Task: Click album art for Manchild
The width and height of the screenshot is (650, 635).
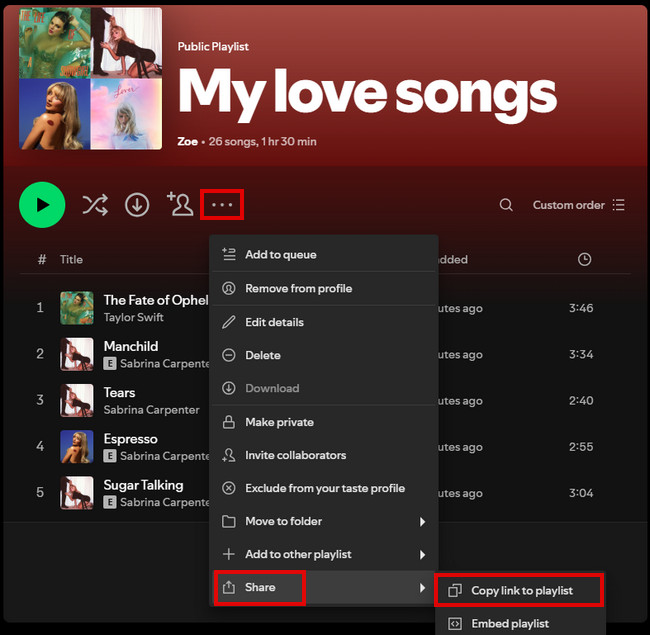Action: coord(77,354)
